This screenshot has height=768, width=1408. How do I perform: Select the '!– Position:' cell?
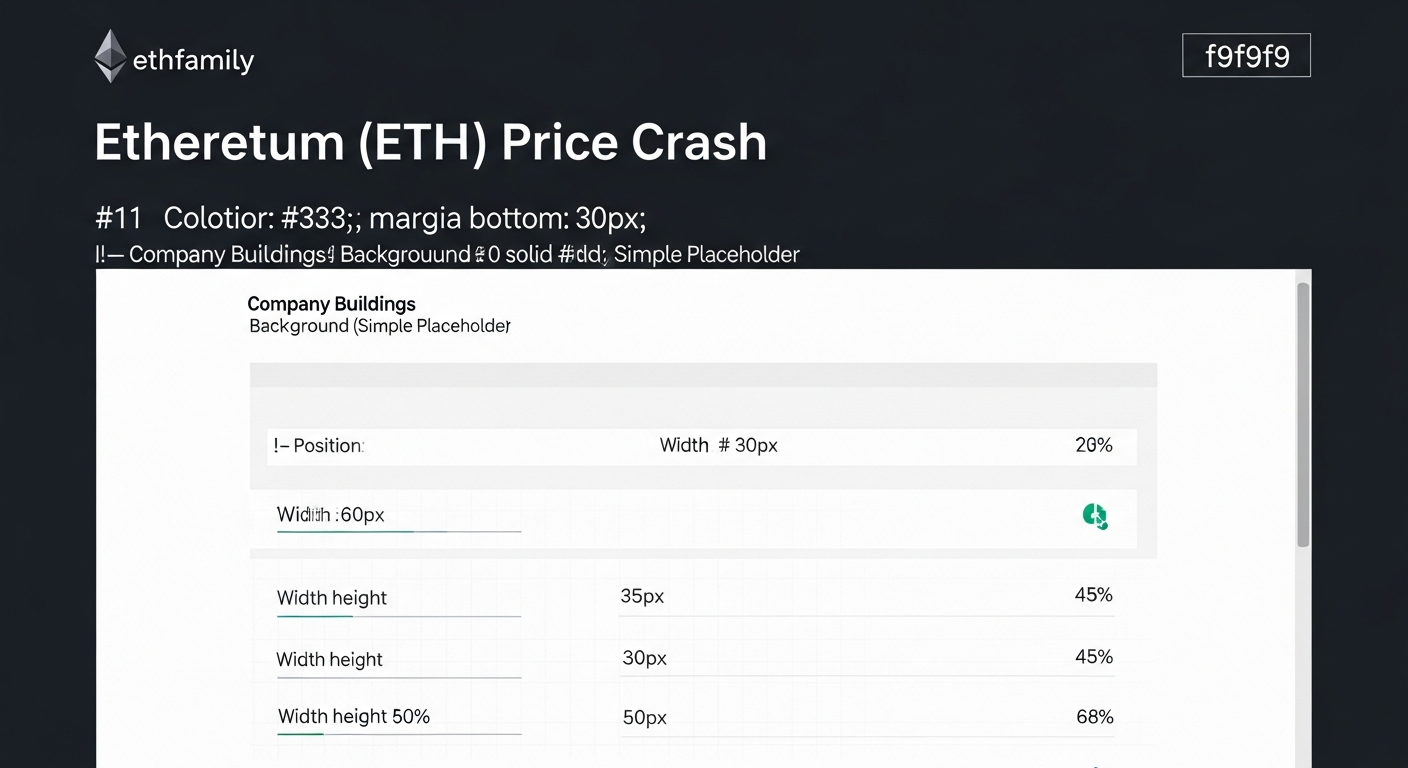(319, 446)
